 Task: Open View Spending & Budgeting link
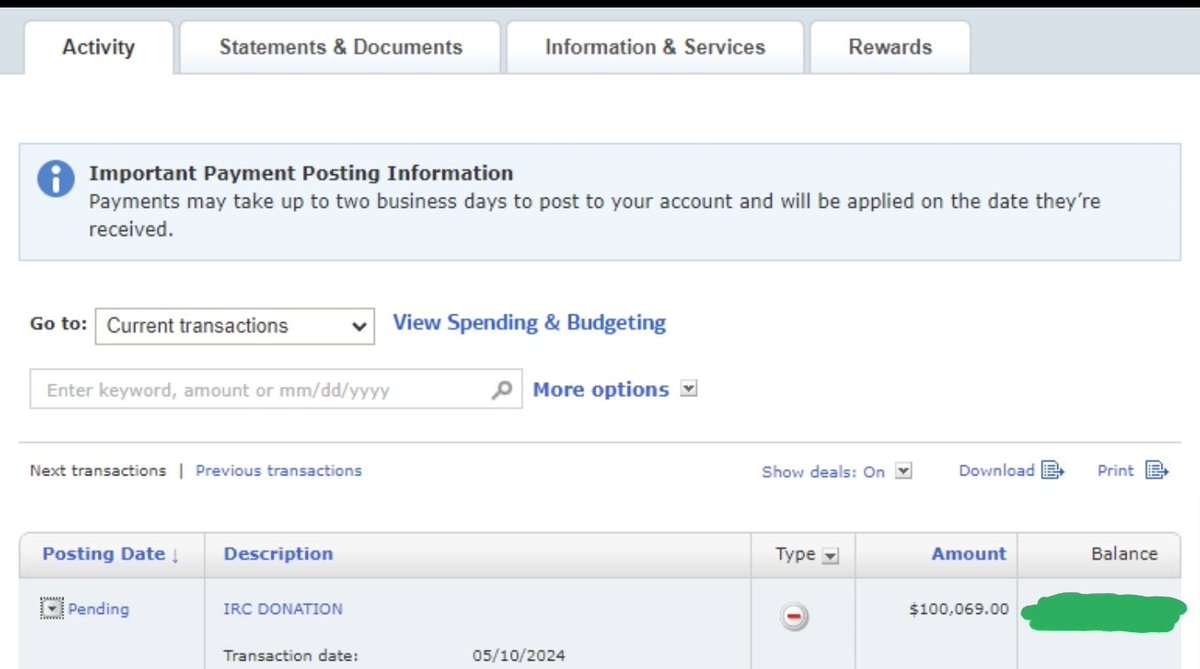coord(529,323)
